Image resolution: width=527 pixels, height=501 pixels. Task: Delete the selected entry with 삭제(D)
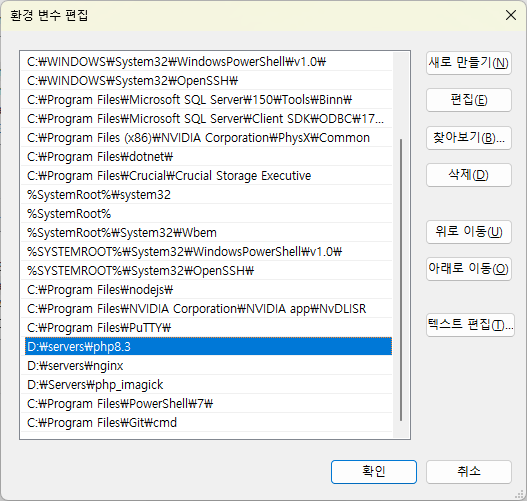(469, 175)
